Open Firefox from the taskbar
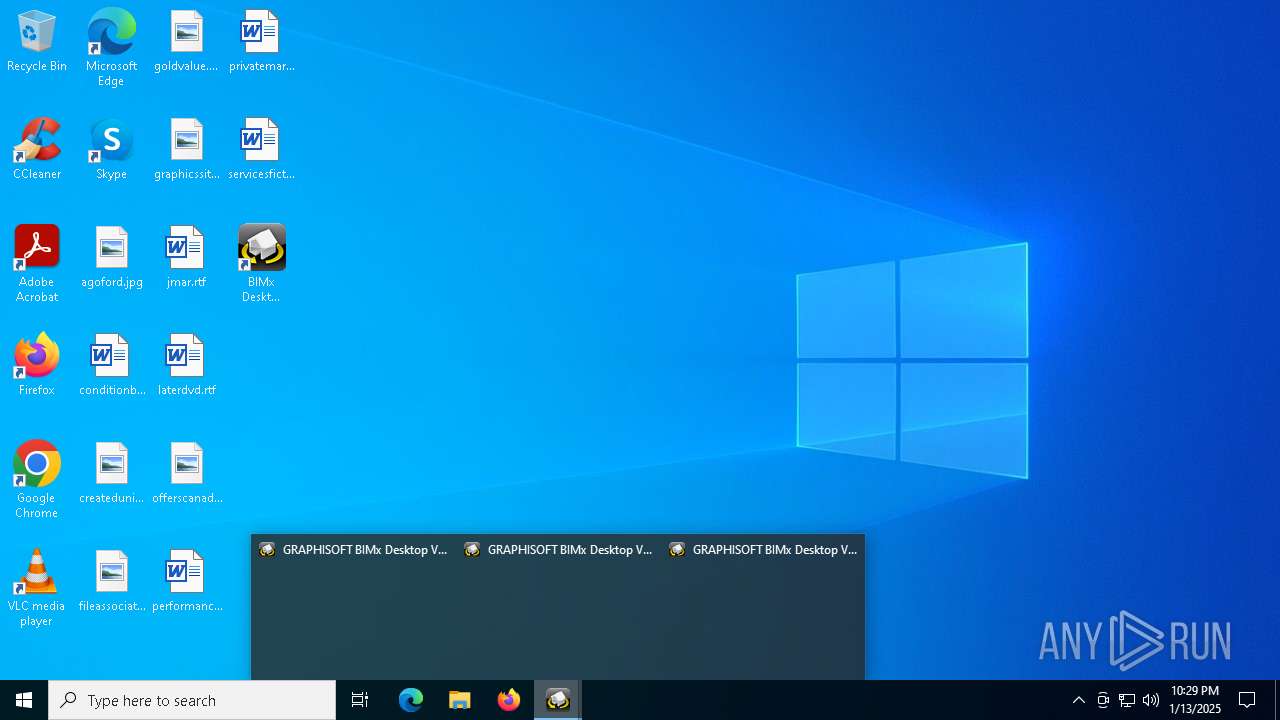 pos(509,700)
